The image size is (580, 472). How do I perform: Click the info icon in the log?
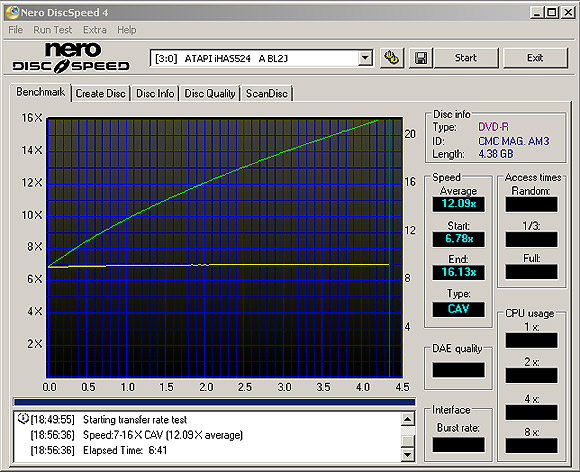click(x=23, y=418)
